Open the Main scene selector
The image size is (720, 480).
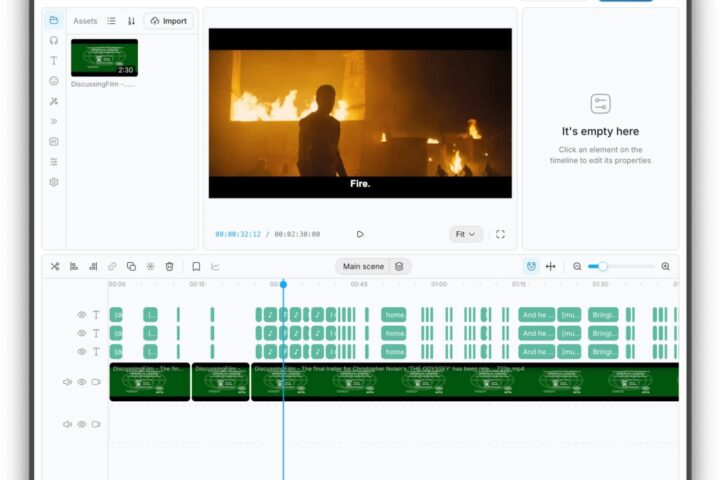coord(363,266)
